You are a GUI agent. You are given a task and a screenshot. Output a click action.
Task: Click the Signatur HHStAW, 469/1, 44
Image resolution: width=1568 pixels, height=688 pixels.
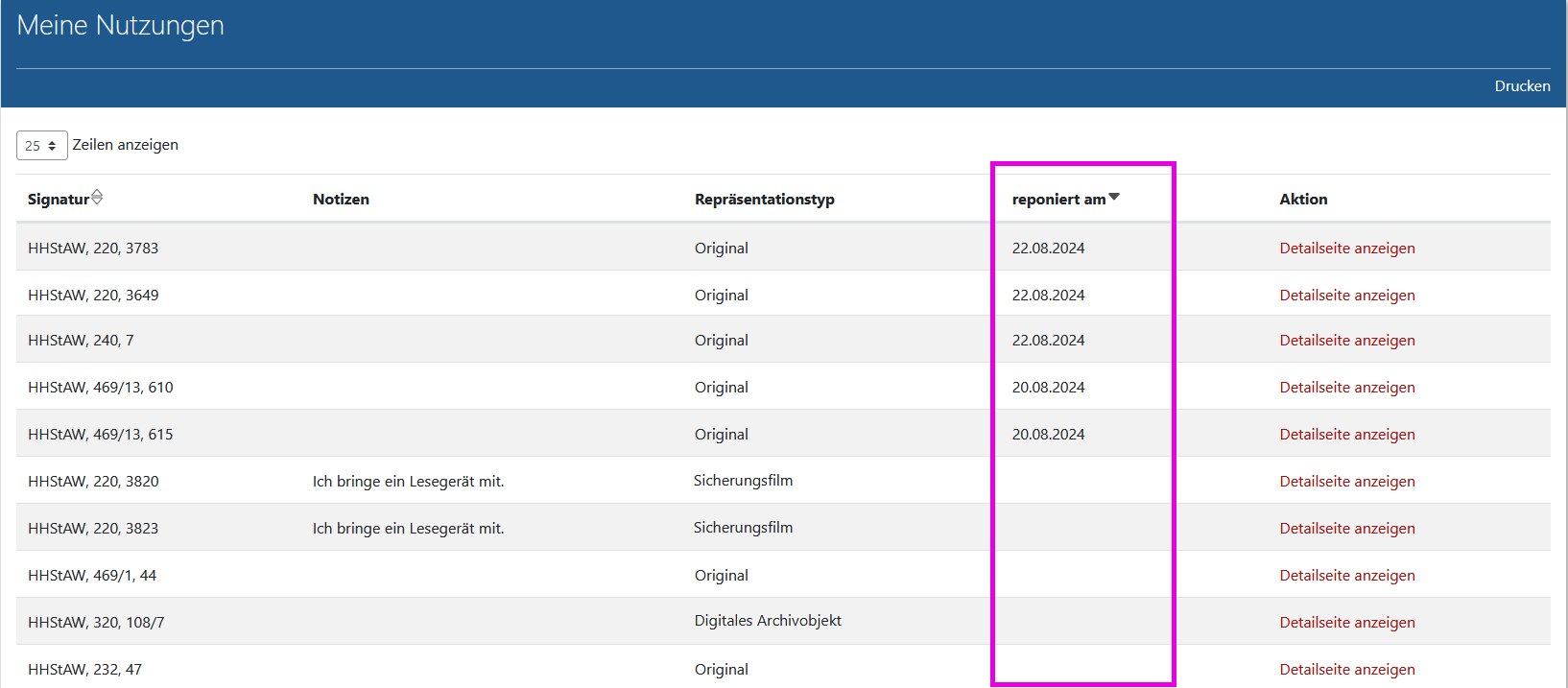[92, 576]
